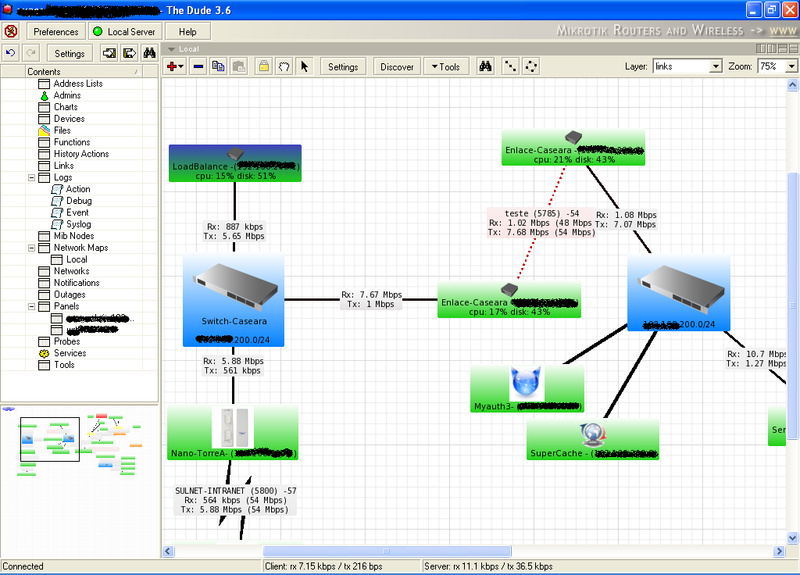
Task: Click binoculars find icon in left toolbar
Action: pos(149,53)
